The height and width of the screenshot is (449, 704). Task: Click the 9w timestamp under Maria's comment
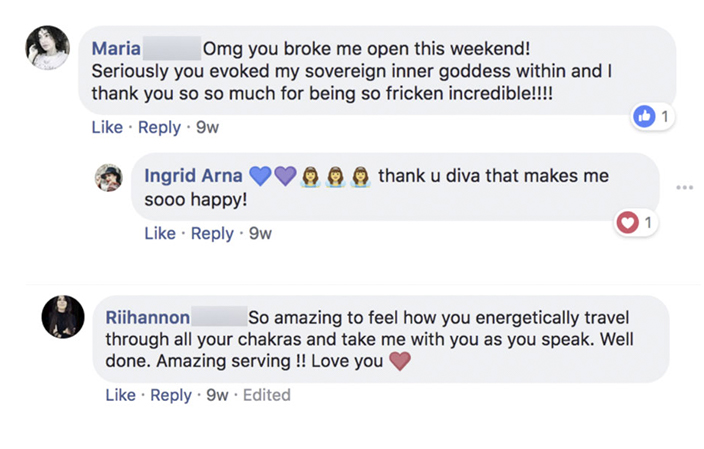coord(208,127)
